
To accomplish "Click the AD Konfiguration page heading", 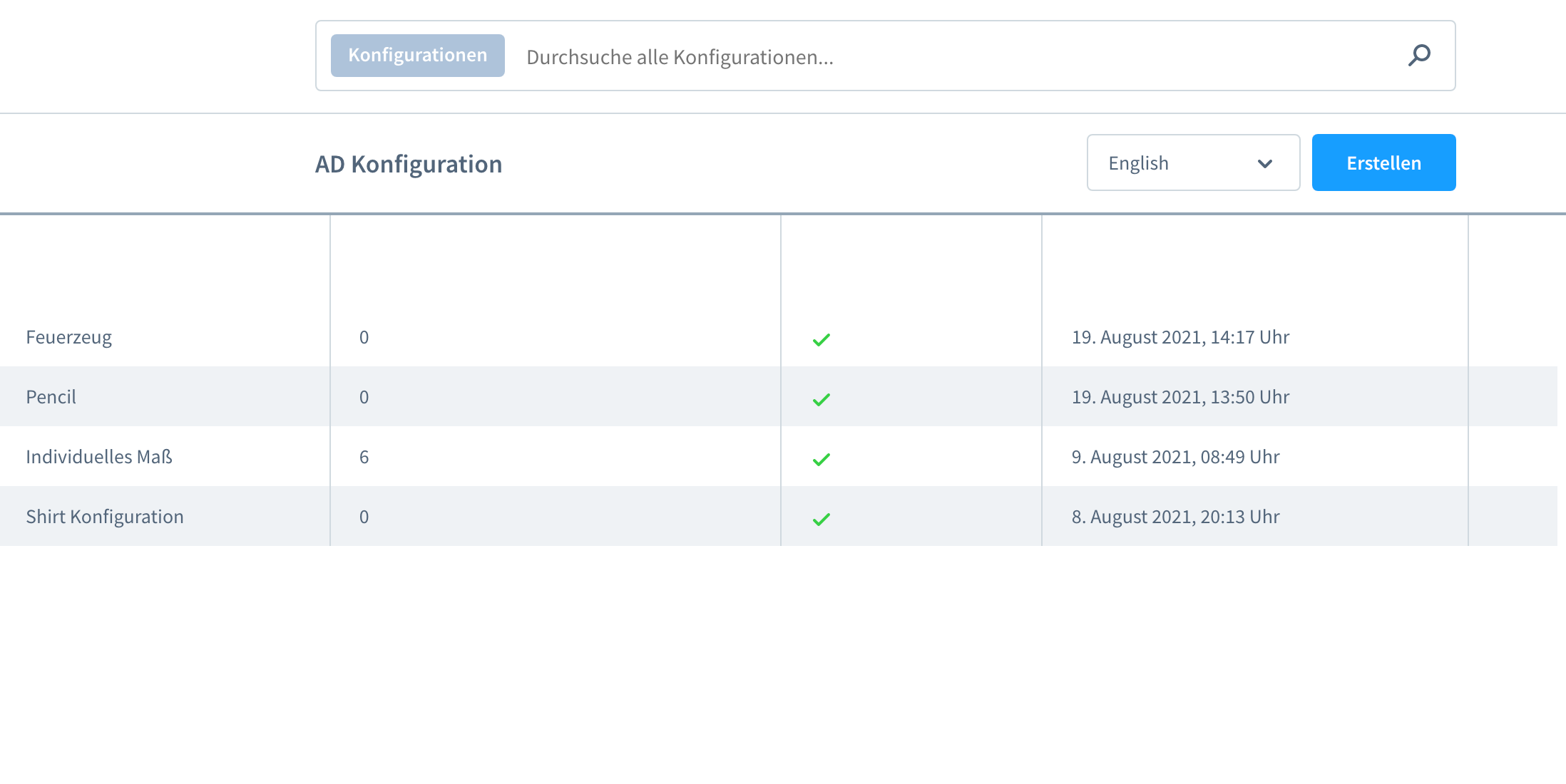I will tap(409, 164).
